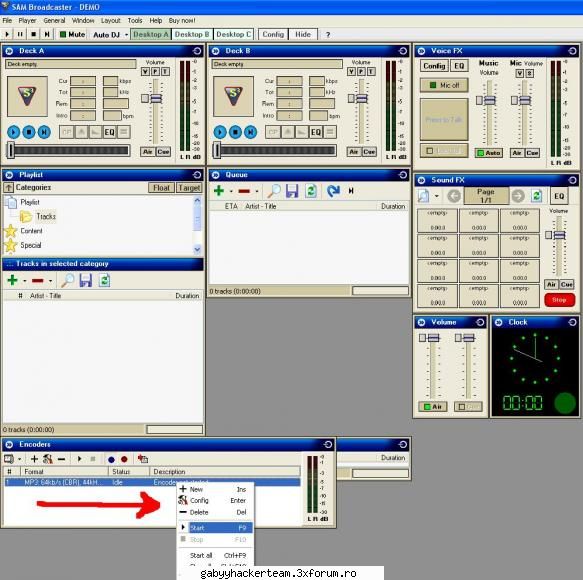Add tracks in selected category plus
Image resolution: width=583 pixels, height=580 pixels.
pyautogui.click(x=13, y=280)
